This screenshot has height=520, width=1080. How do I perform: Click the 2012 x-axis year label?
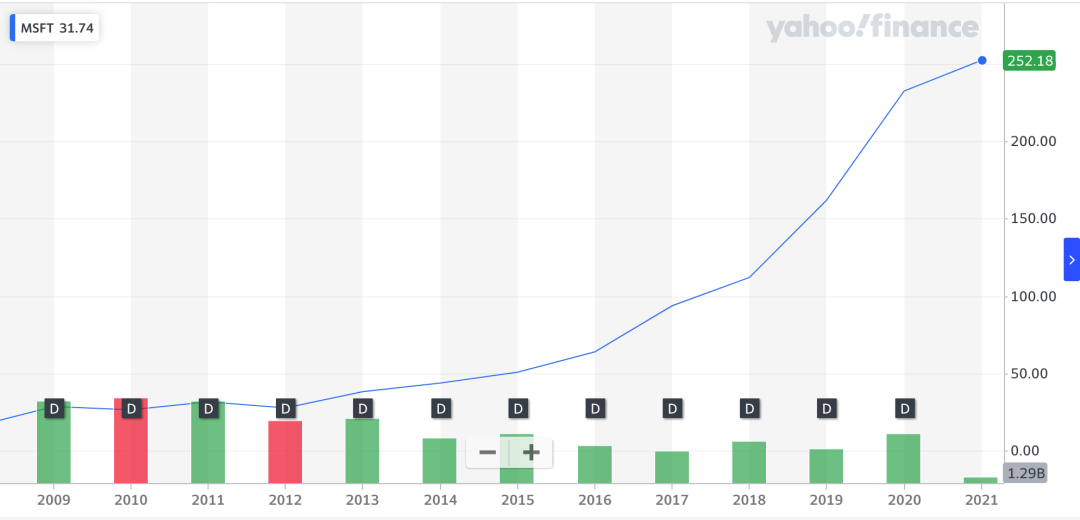[285, 499]
